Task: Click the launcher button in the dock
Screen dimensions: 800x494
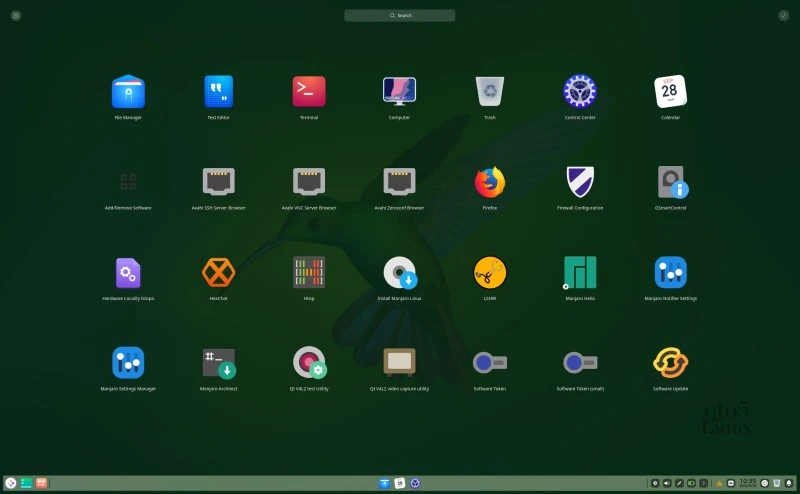Action: [x=11, y=483]
